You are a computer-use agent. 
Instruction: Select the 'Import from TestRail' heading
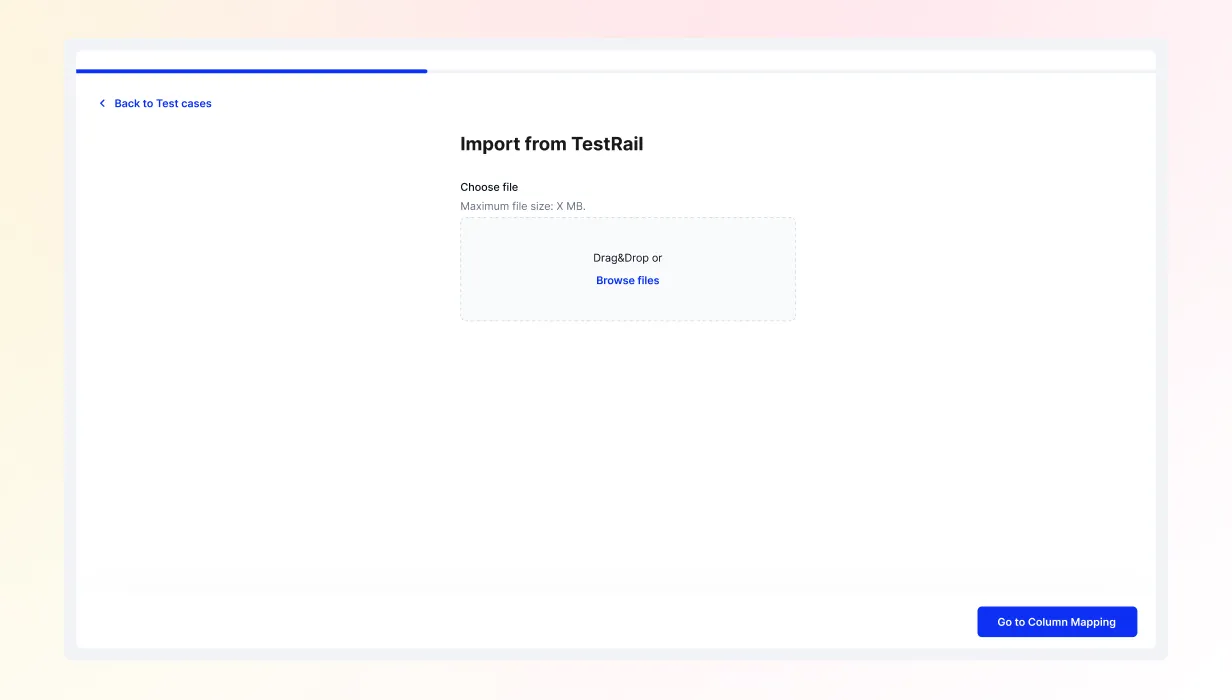(x=552, y=144)
